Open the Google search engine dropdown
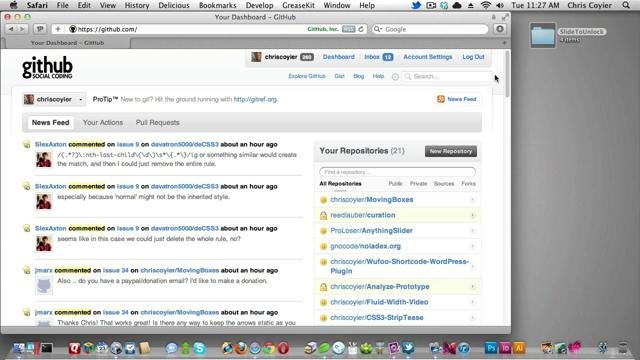 [x=378, y=29]
